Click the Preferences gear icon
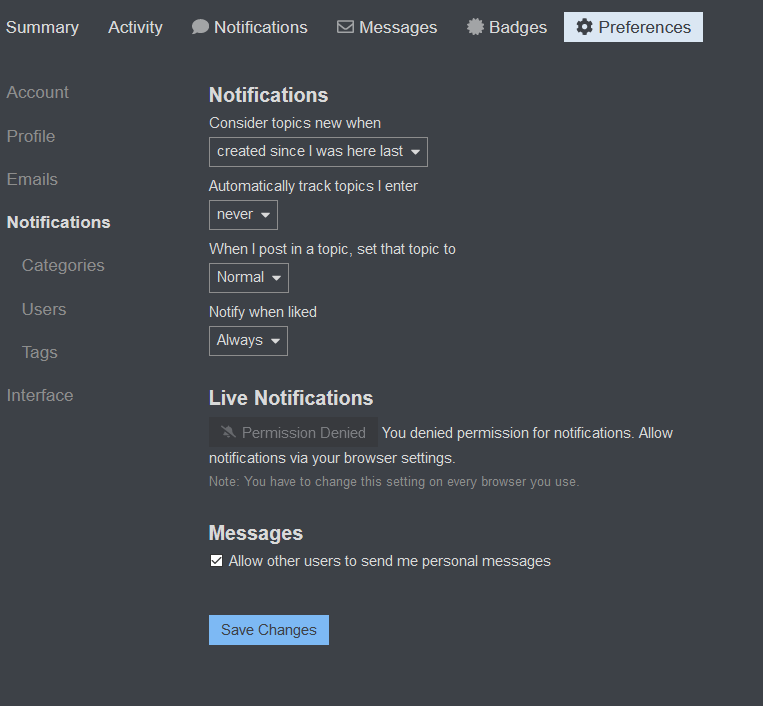This screenshot has width=763, height=706. click(584, 27)
